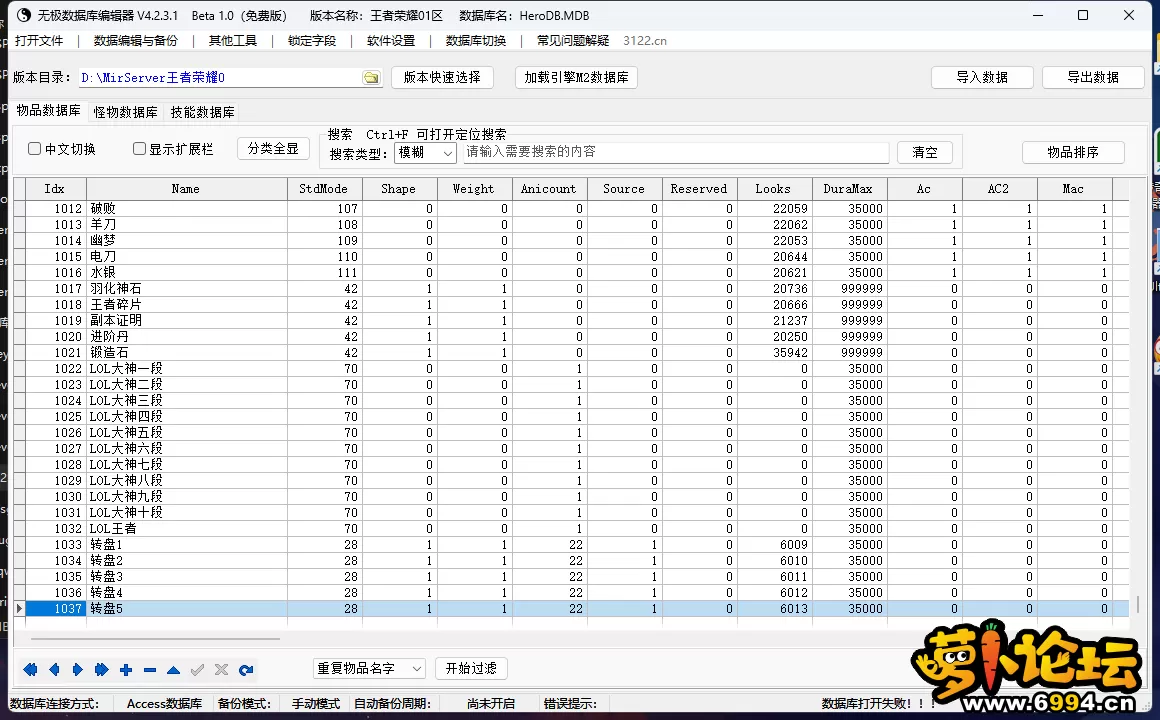
Task: Select the LOL王者 name cell
Action: tap(186, 528)
